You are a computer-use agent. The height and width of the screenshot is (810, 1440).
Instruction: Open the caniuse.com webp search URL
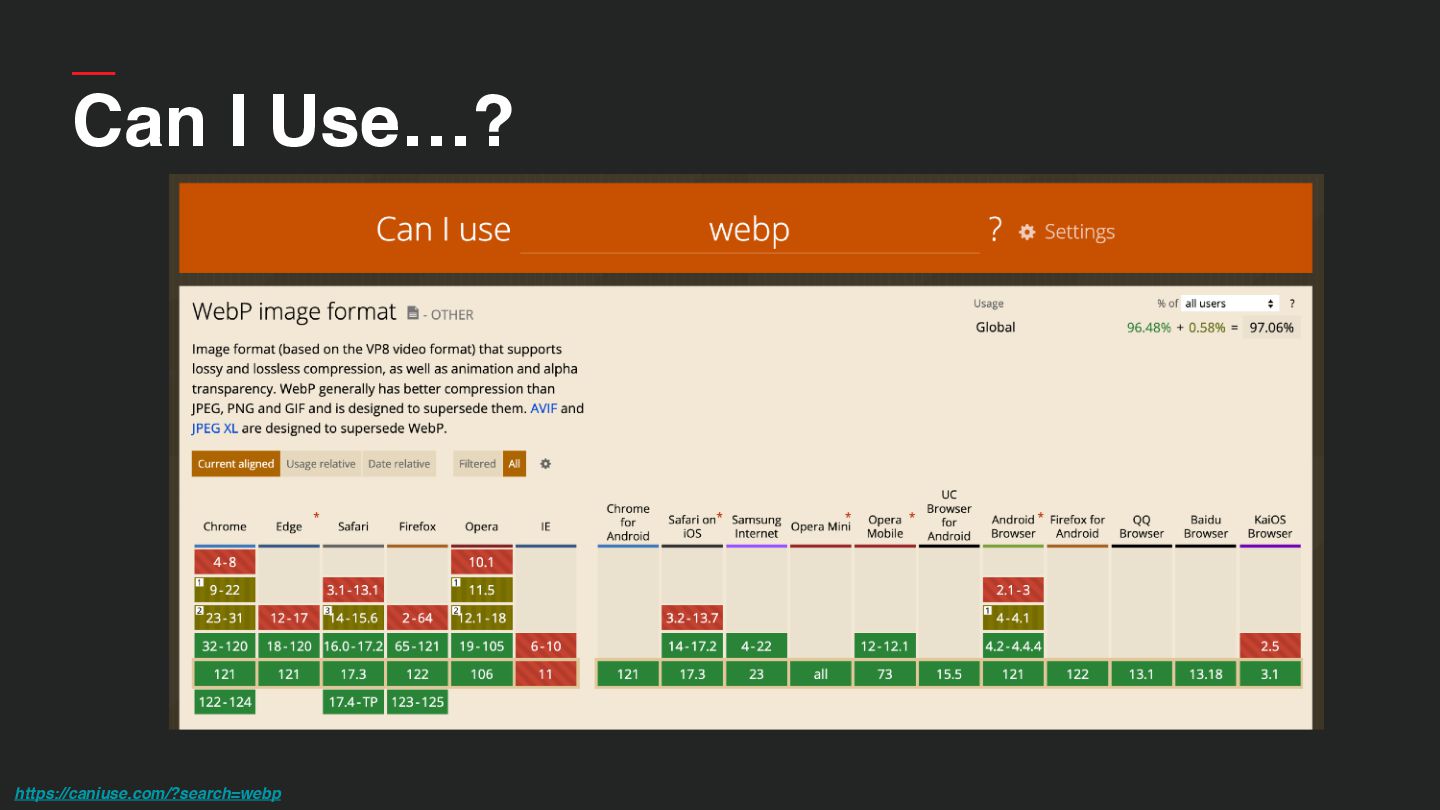tap(148, 793)
